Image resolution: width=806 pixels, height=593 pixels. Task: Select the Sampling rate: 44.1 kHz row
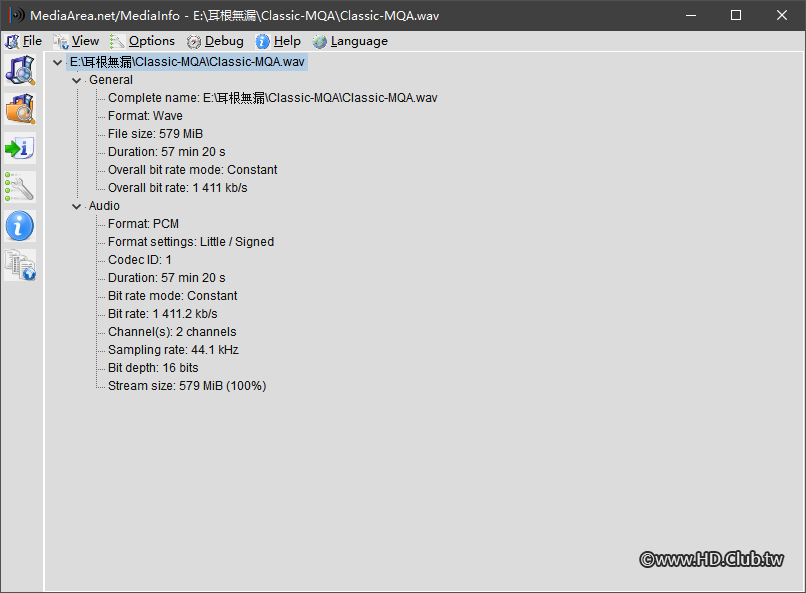[173, 350]
